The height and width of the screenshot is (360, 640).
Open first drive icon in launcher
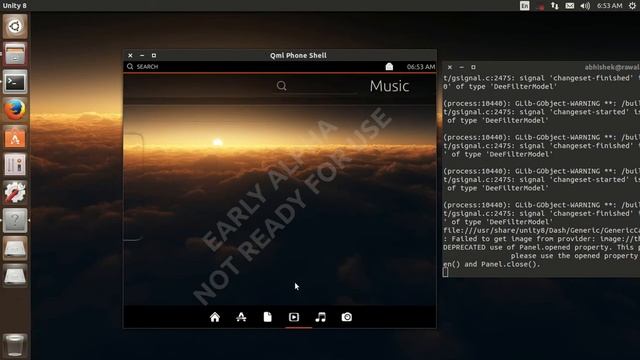point(15,248)
